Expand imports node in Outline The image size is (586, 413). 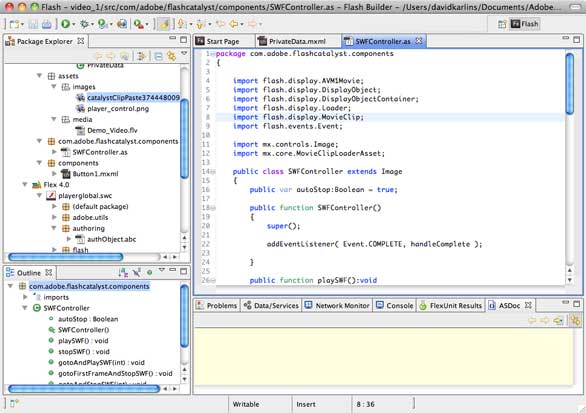(x=25, y=297)
